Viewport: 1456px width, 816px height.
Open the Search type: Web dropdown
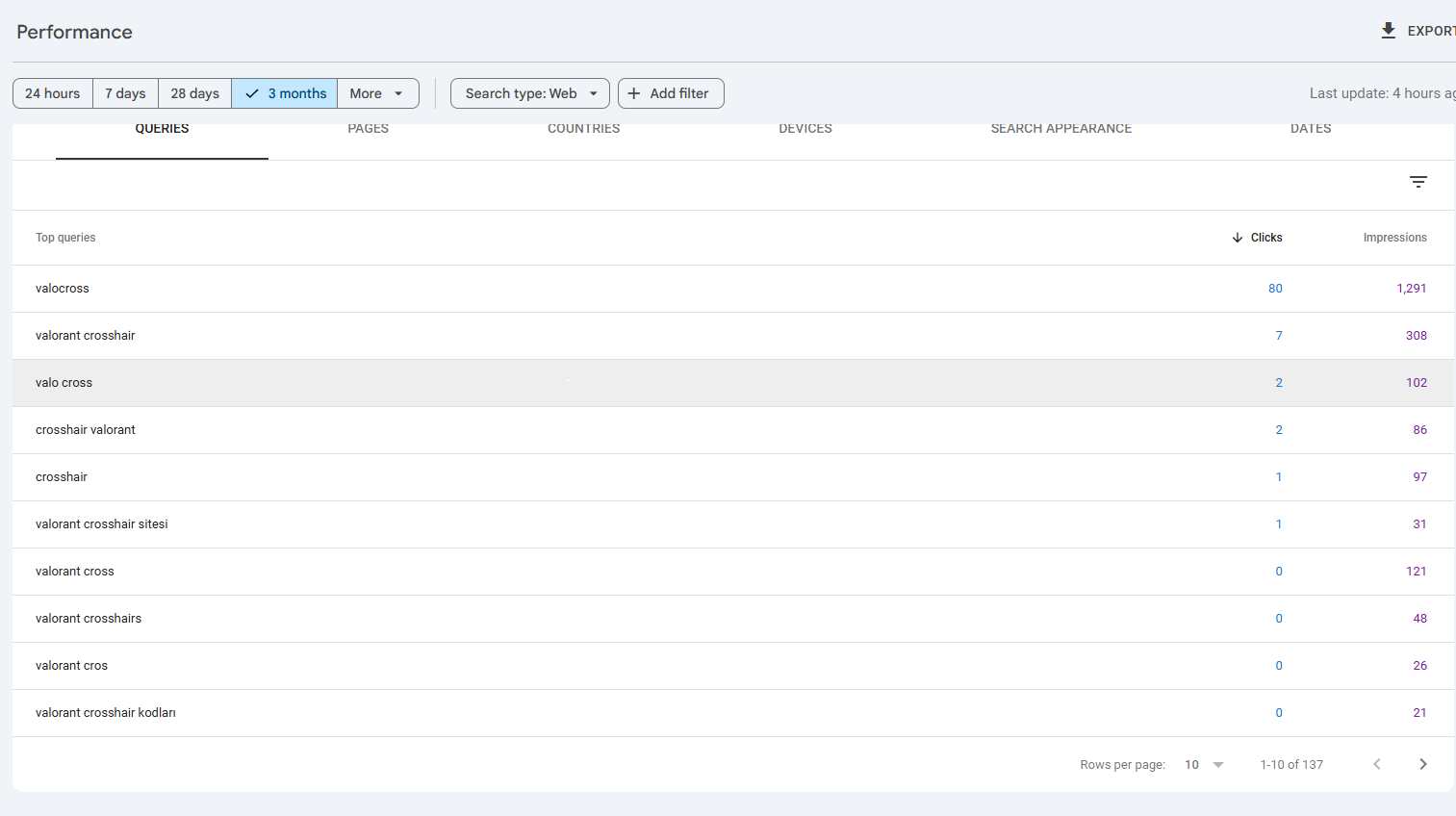[530, 93]
